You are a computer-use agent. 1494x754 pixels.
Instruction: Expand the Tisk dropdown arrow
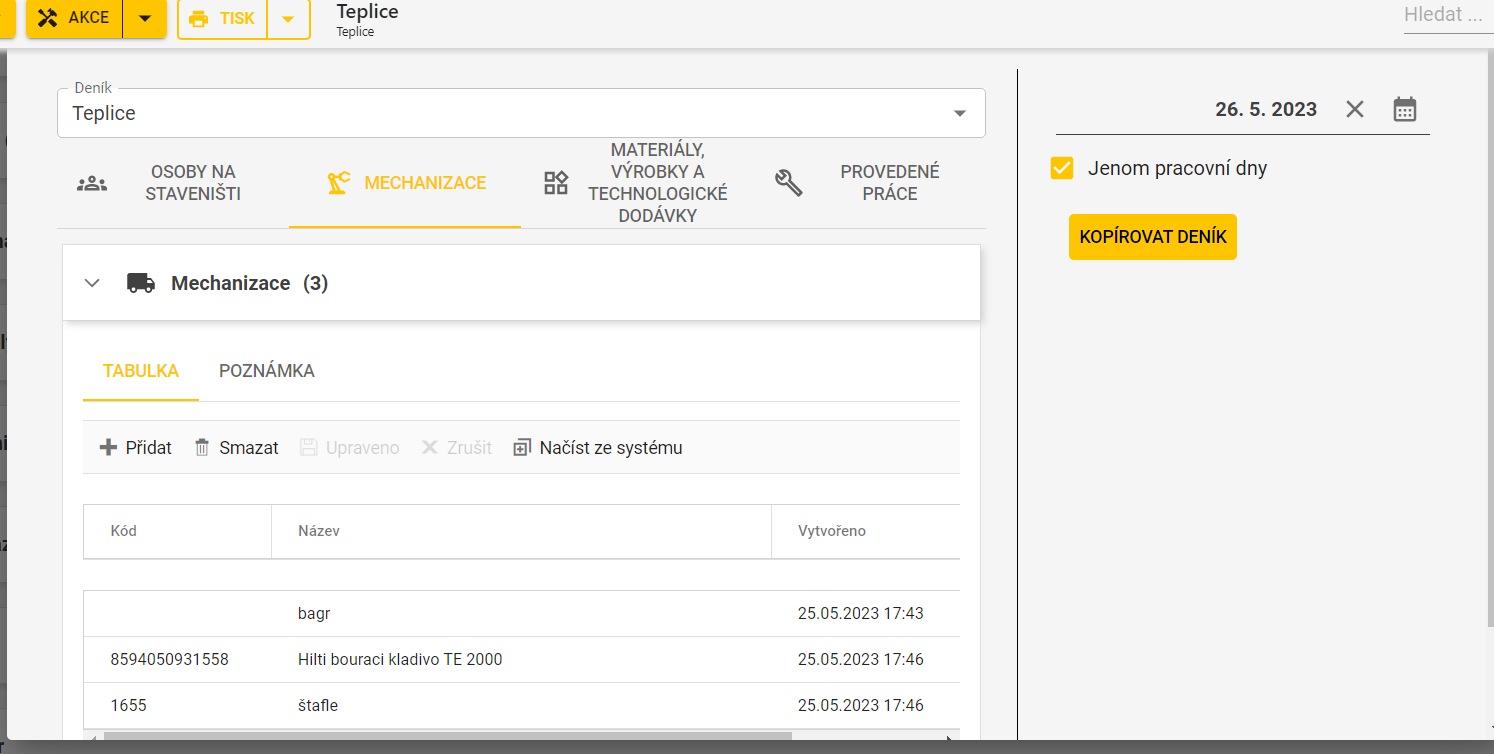pyautogui.click(x=288, y=18)
